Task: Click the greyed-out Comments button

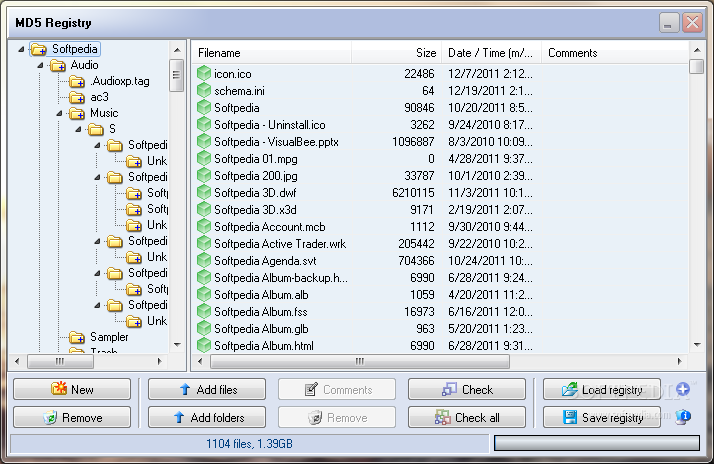Action: [x=337, y=389]
